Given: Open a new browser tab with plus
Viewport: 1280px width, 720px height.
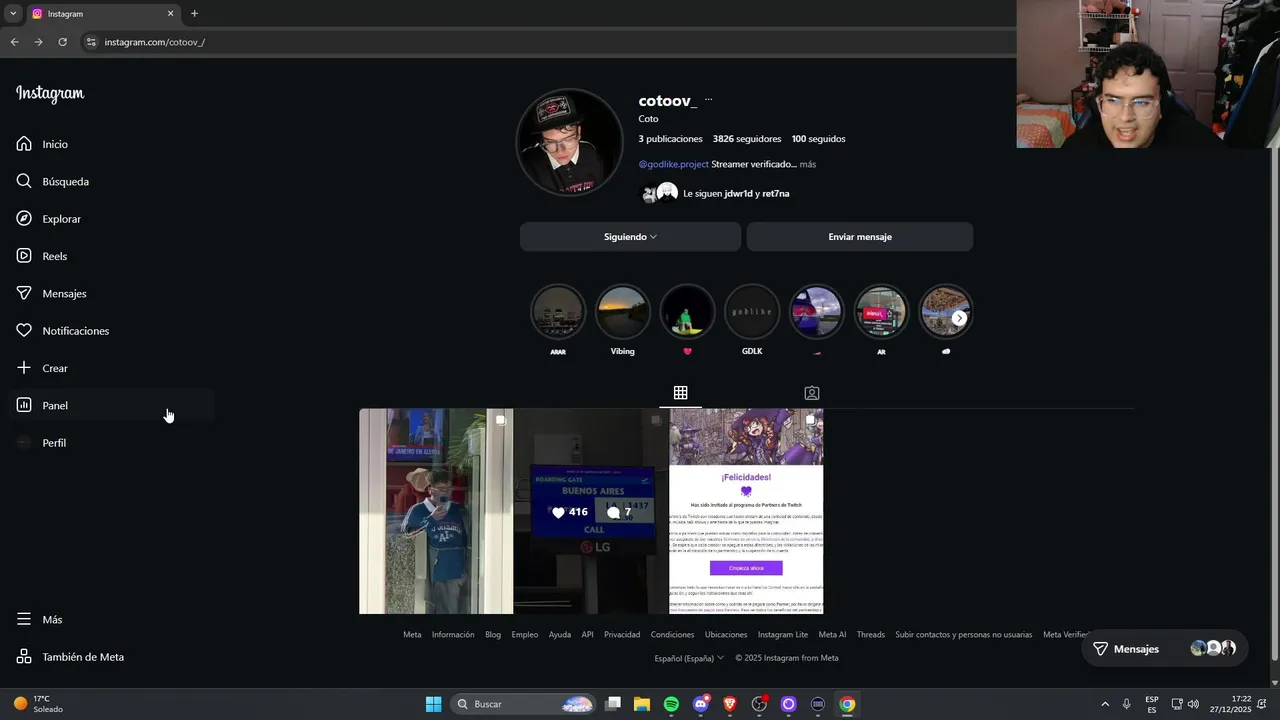Looking at the screenshot, I should tap(194, 13).
